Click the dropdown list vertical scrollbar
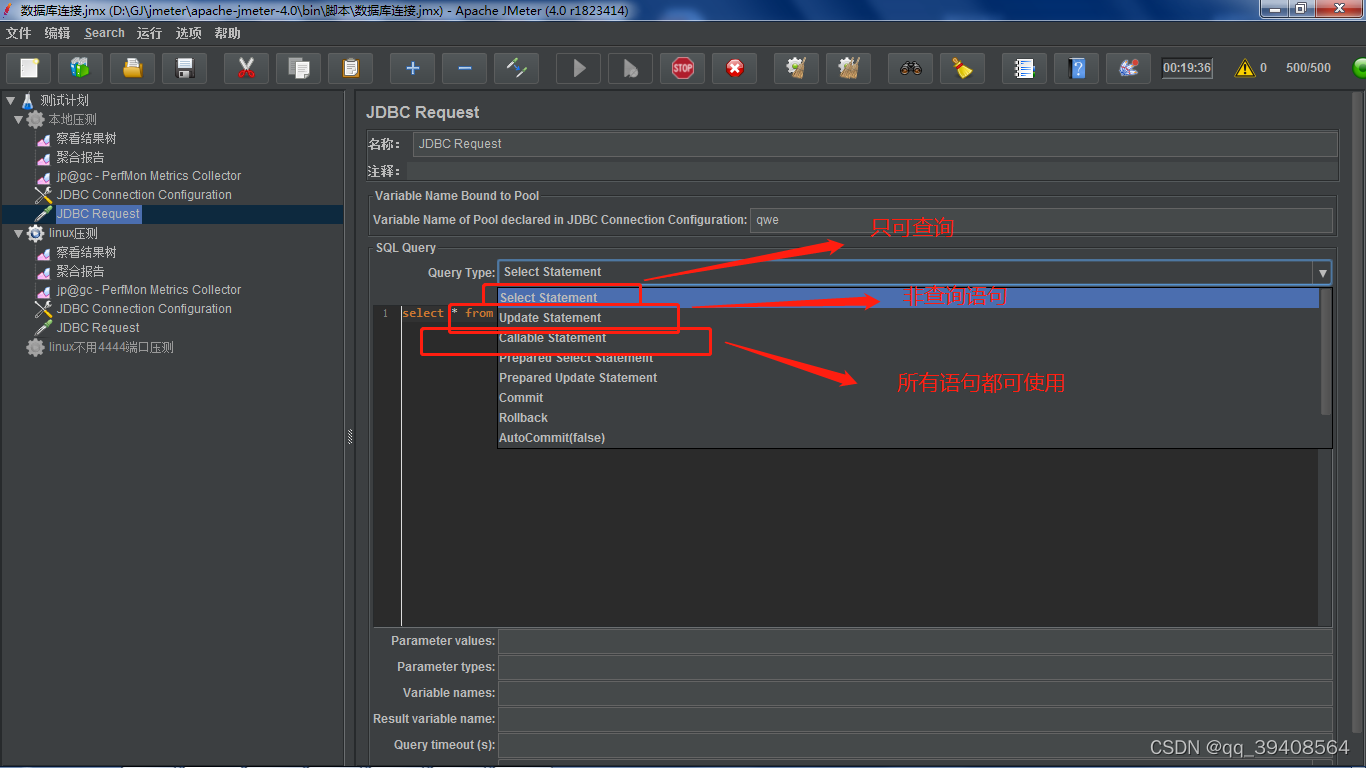Viewport: 1366px width, 768px height. (x=1326, y=352)
